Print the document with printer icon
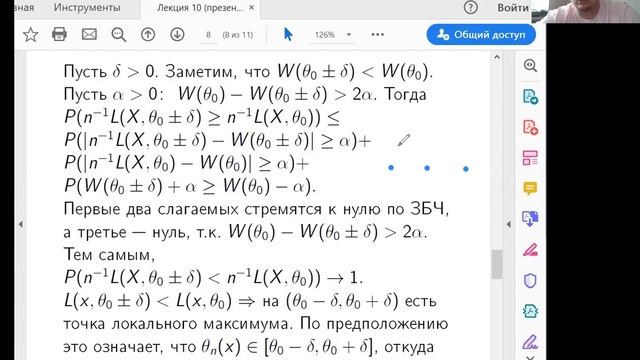Viewport: 640px width, 360px height. 60,34
